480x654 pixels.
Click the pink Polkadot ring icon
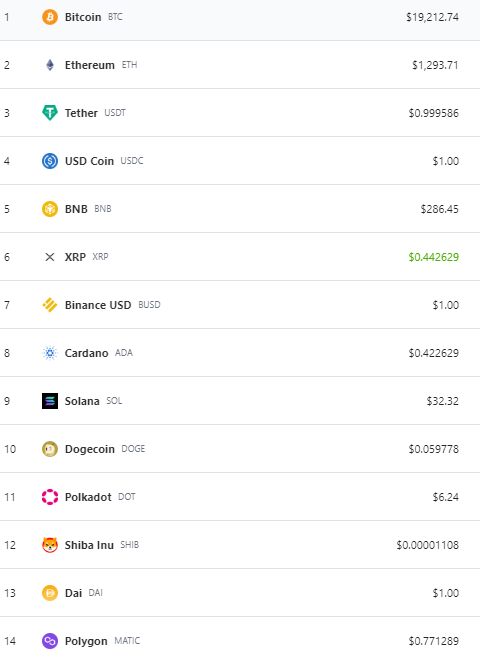[x=50, y=497]
